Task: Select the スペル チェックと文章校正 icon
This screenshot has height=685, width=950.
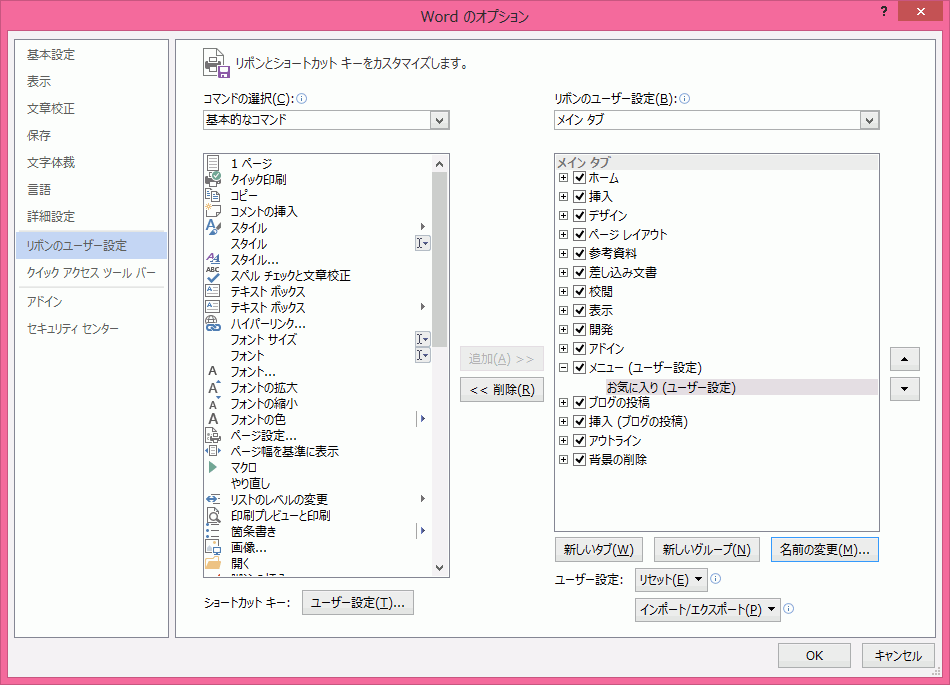Action: 213,275
